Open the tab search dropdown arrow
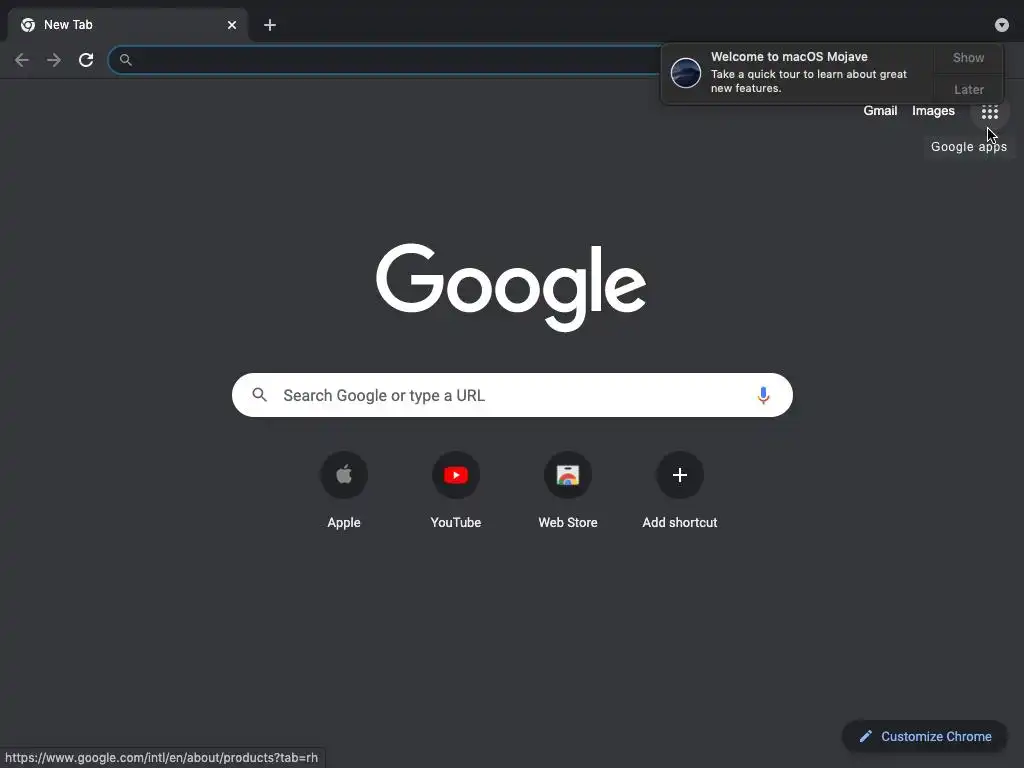Image resolution: width=1024 pixels, height=768 pixels. point(1001,25)
